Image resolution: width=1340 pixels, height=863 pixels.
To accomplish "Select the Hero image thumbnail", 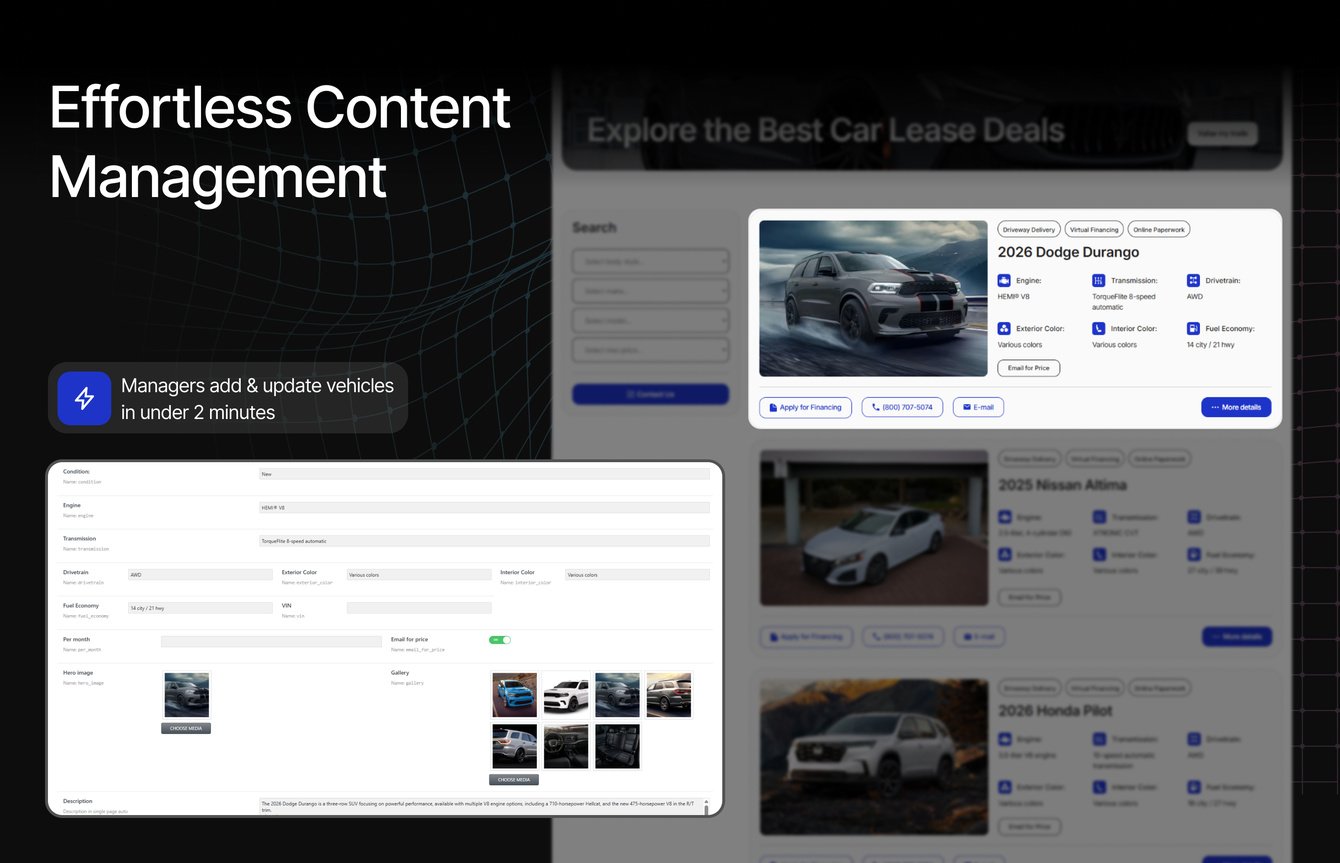I will (x=186, y=696).
